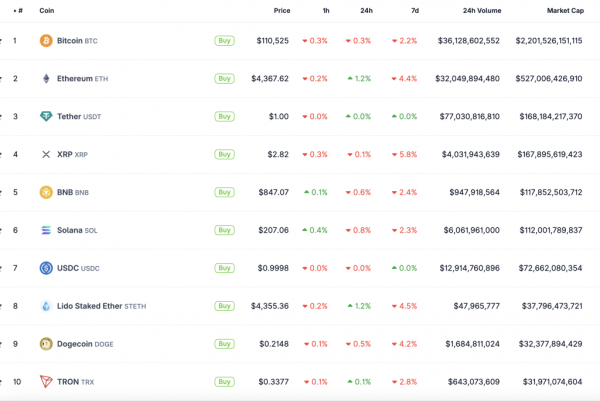Sort by the 24h change header
This screenshot has width=600, height=401.
[x=366, y=11]
